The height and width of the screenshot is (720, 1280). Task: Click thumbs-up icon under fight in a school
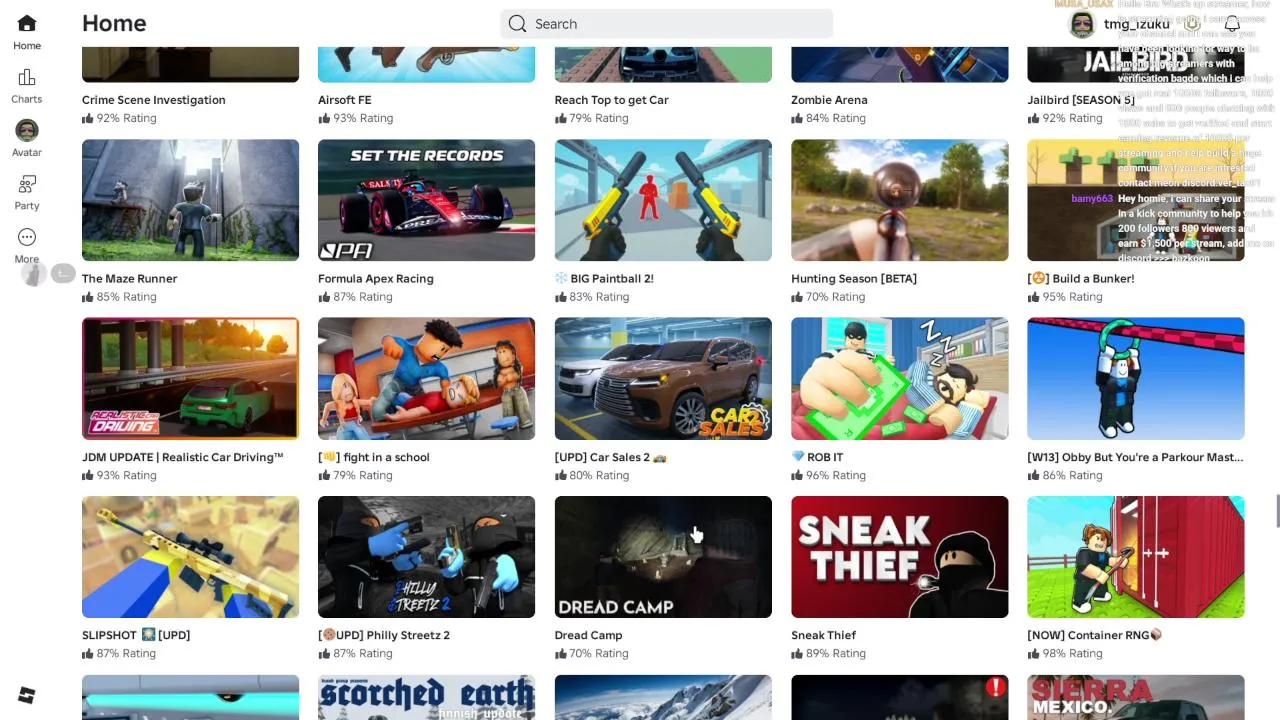(x=324, y=475)
